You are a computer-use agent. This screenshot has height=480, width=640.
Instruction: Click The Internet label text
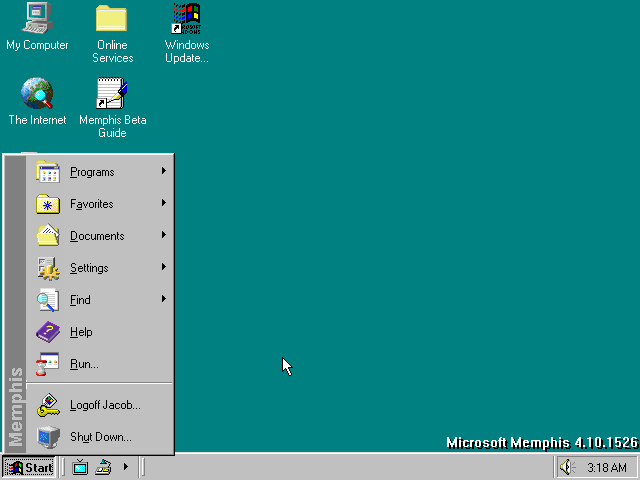[x=37, y=120]
